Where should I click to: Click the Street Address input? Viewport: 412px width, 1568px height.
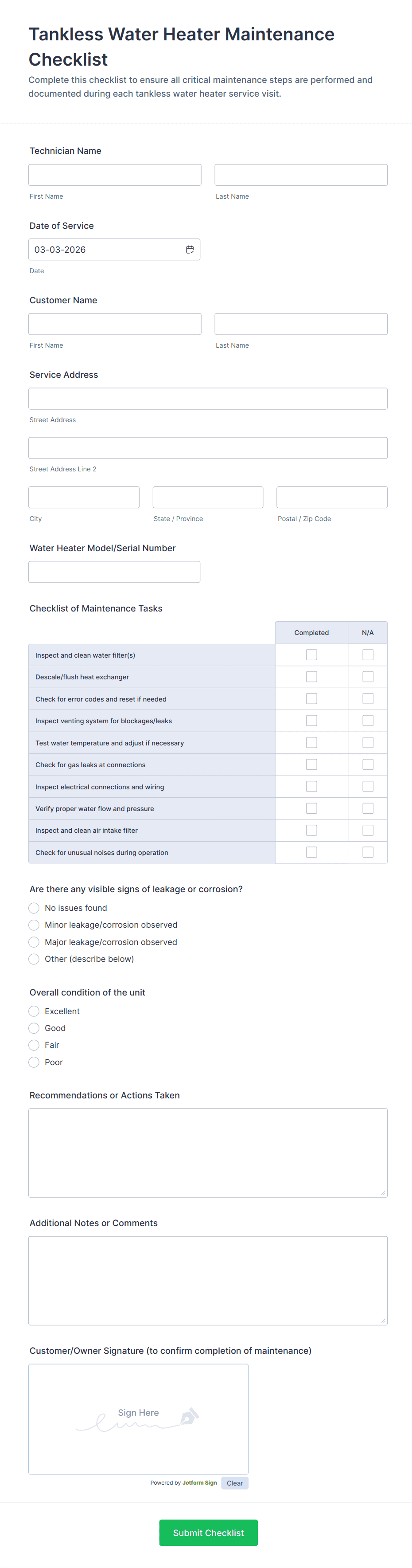tap(208, 399)
